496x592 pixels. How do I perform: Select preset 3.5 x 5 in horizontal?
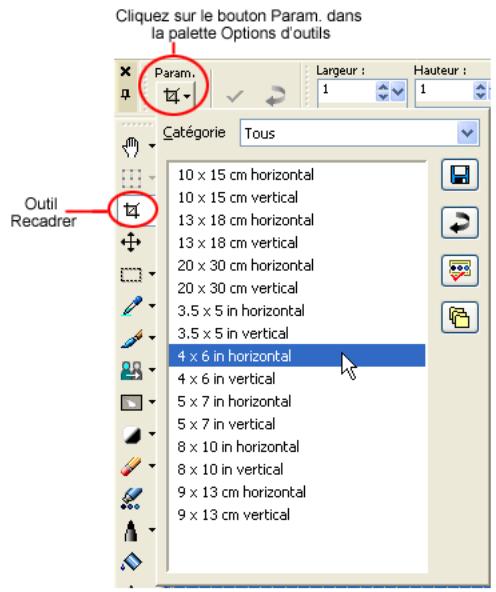tap(297, 311)
